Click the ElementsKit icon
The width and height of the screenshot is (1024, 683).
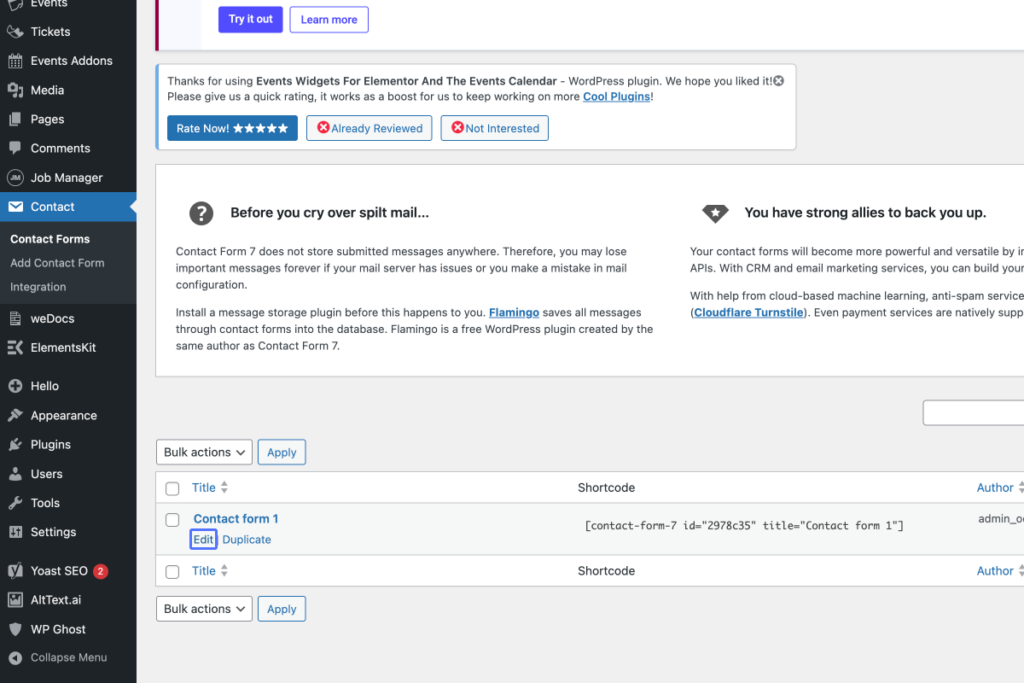click(15, 347)
